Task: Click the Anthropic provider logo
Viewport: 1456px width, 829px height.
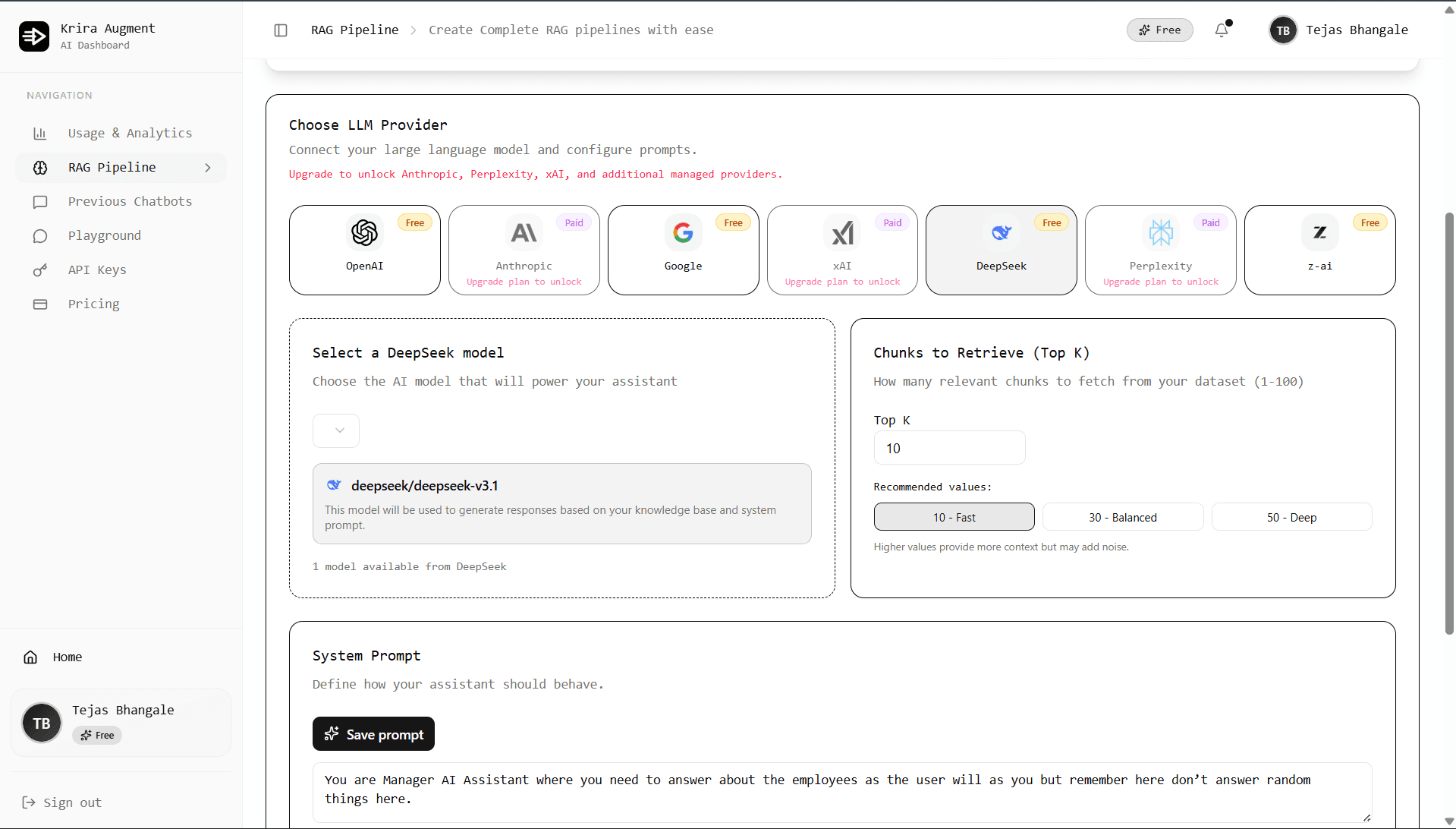Action: (524, 233)
